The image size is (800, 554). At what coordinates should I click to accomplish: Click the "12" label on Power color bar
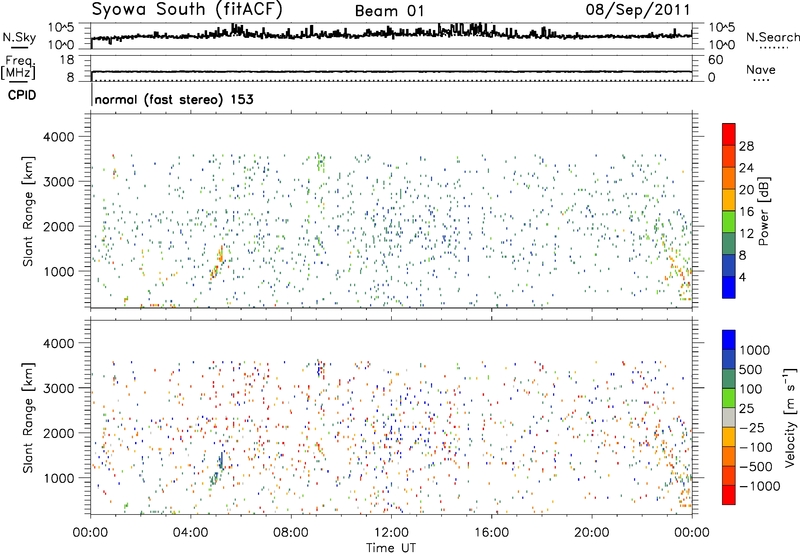click(x=746, y=234)
